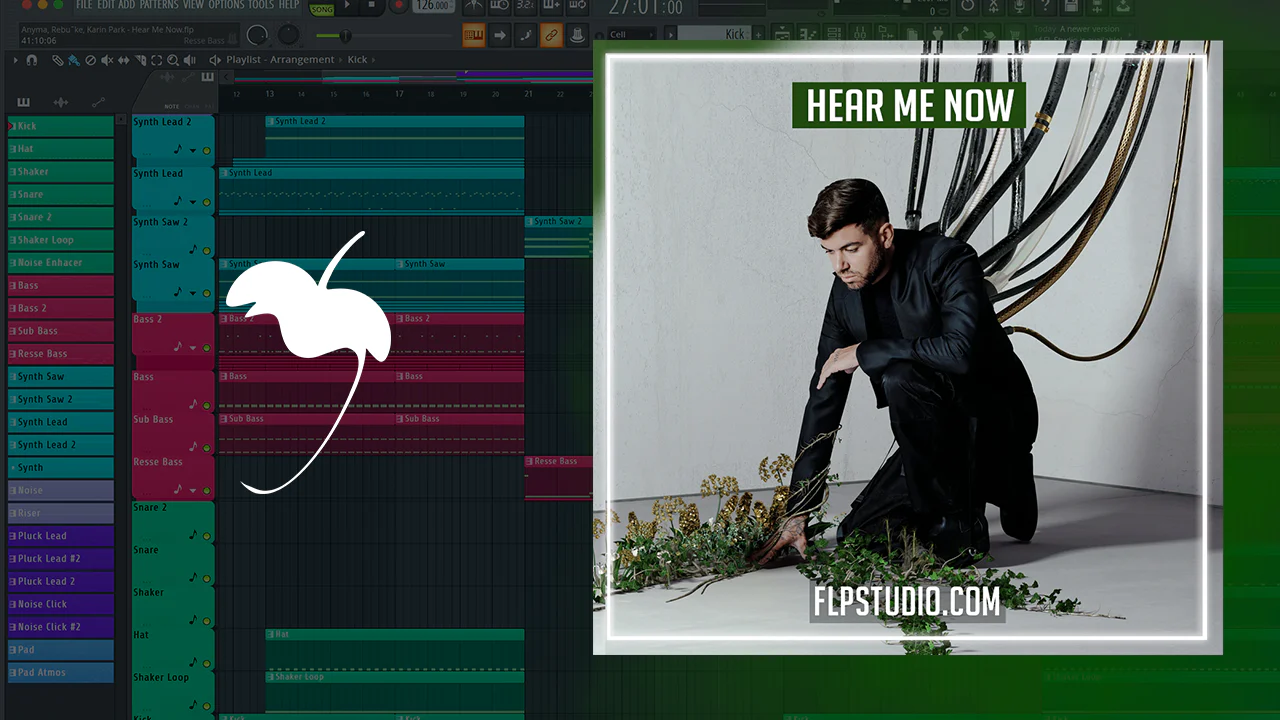Select the Pluck Lead #2 pattern in picker
Image resolution: width=1280 pixels, height=720 pixels.
[60, 558]
